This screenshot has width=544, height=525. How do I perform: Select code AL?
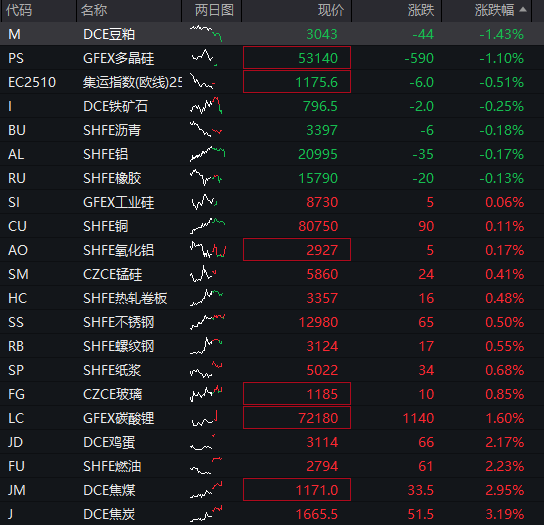[16, 154]
